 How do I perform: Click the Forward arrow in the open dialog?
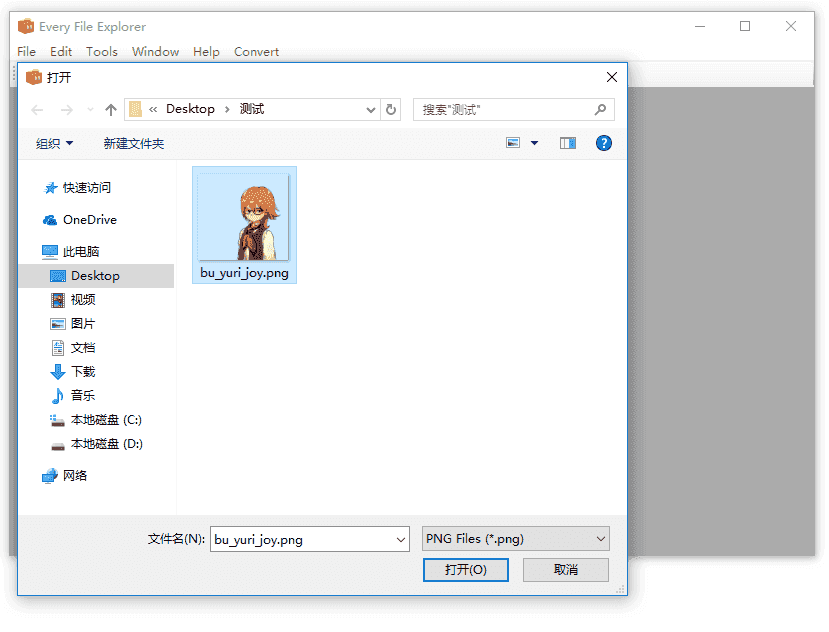point(67,110)
